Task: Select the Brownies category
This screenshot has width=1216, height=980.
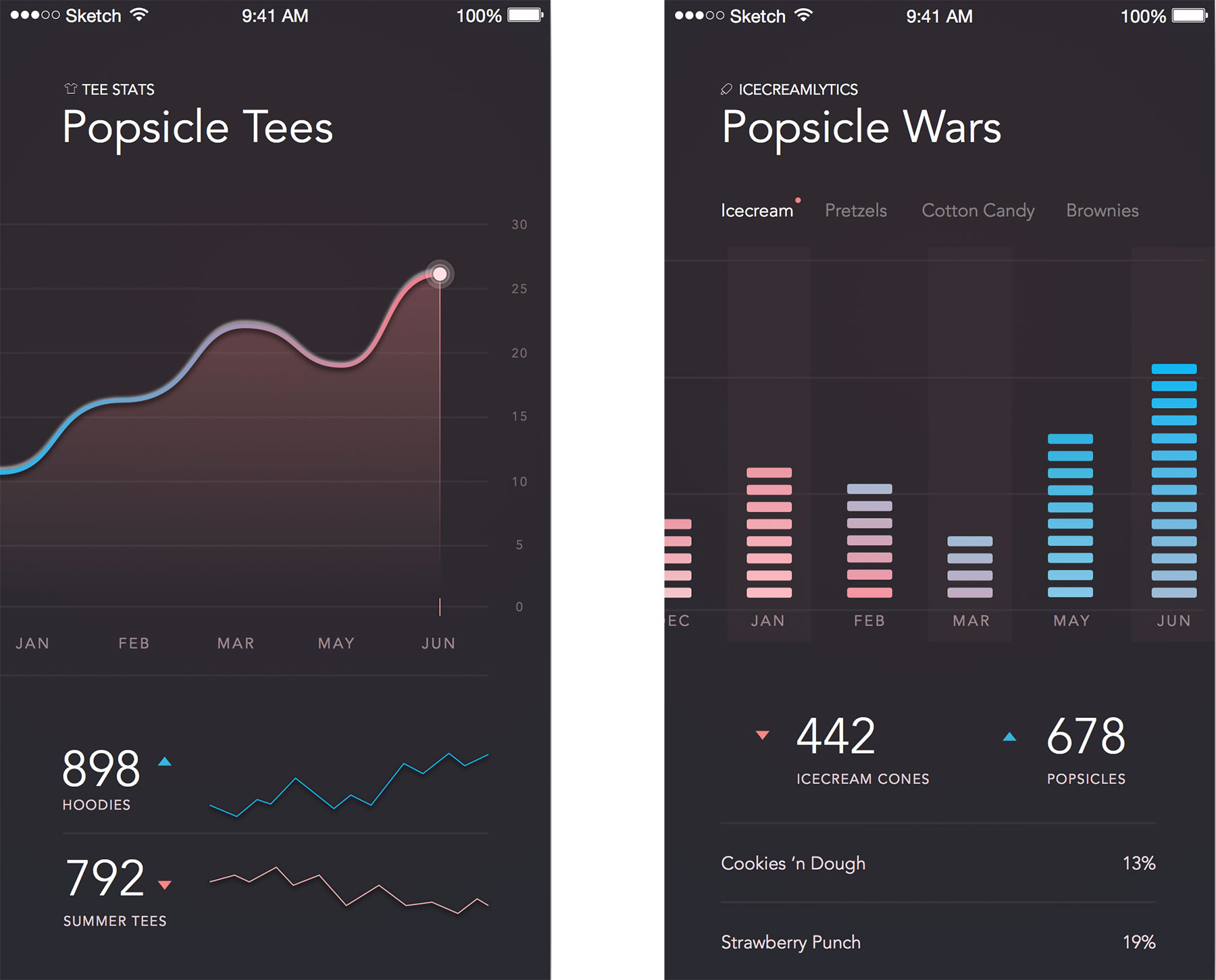Action: 1102,210
